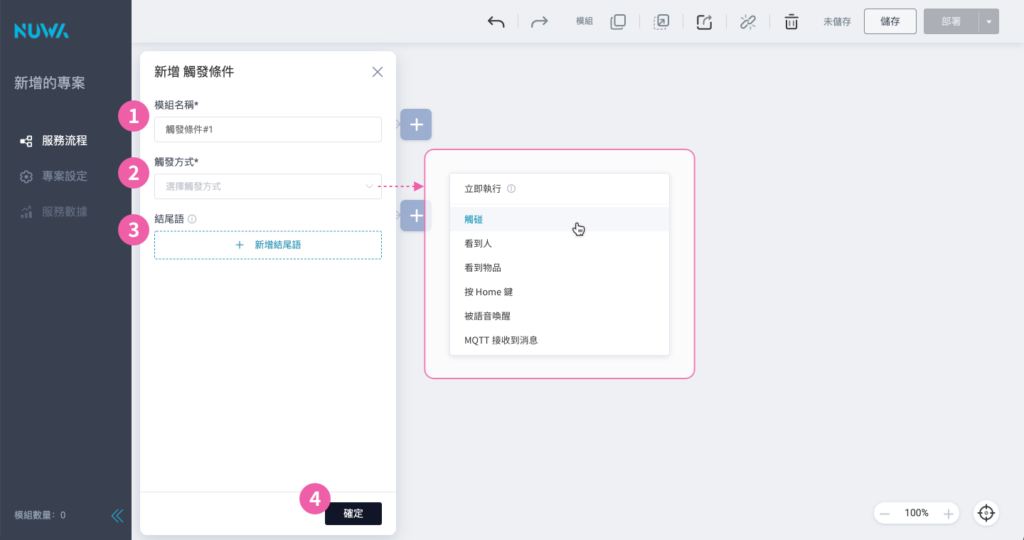Select 按 Home 鍵 trigger option
Screen dimensions: 1024x540
(x=559, y=292)
